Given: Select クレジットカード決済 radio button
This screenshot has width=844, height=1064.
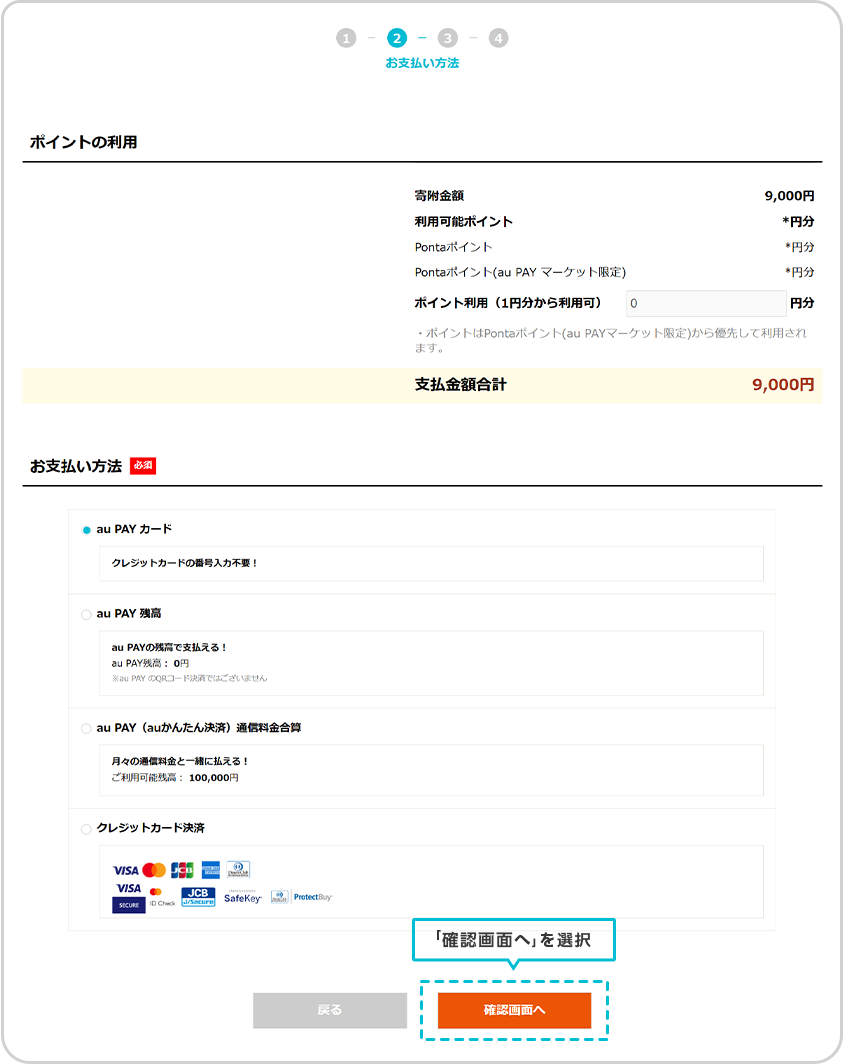Looking at the screenshot, I should point(86,829).
